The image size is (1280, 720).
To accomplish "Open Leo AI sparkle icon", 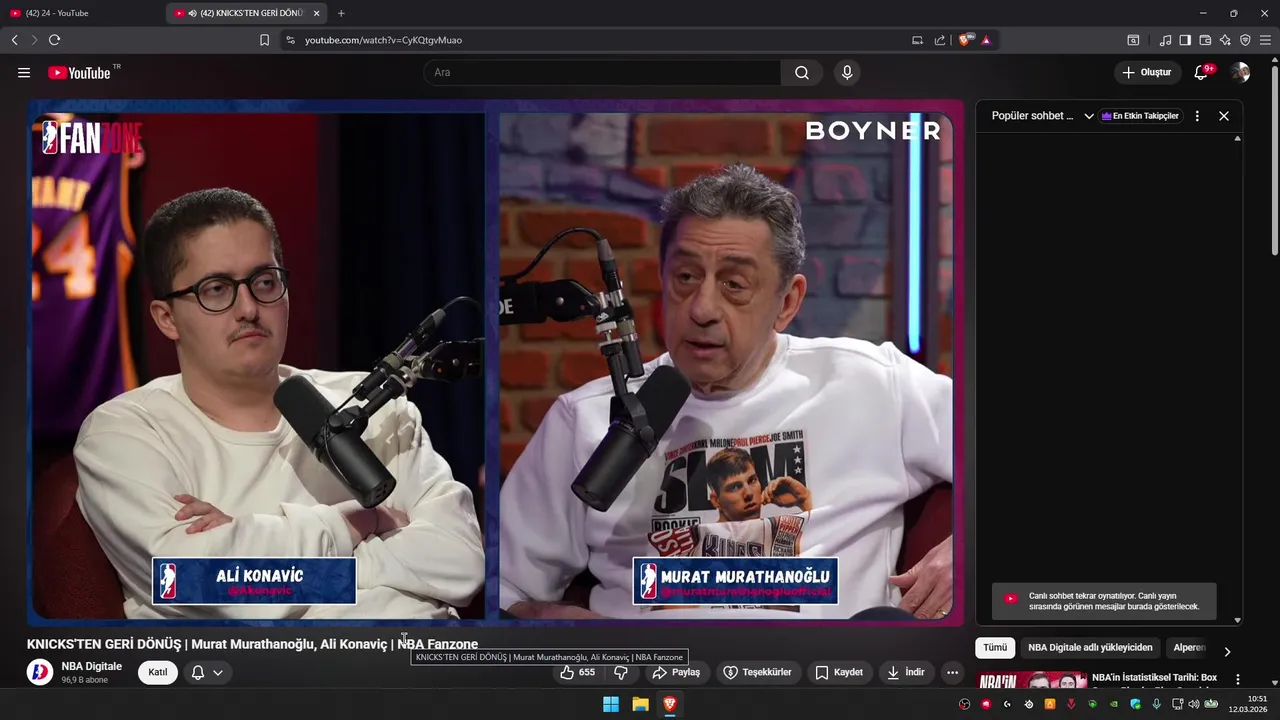I will tap(1225, 40).
